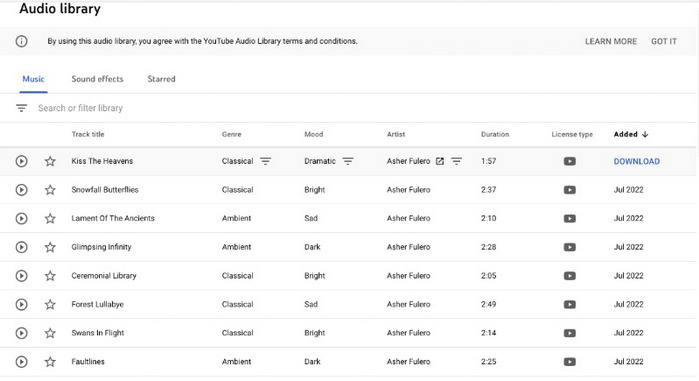
Task: Focus the Search or filter library field
Action: click(x=80, y=108)
